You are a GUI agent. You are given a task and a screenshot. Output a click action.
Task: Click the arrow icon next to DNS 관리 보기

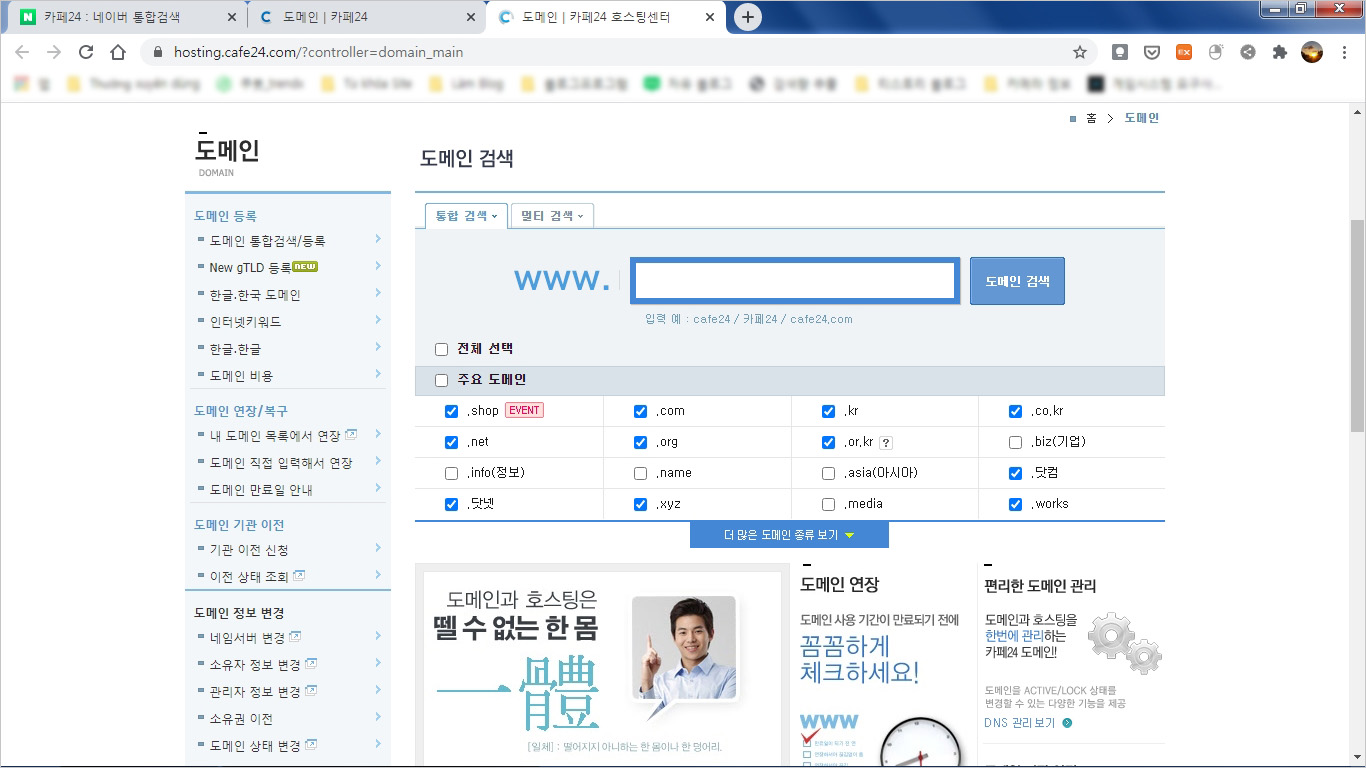(x=1067, y=723)
